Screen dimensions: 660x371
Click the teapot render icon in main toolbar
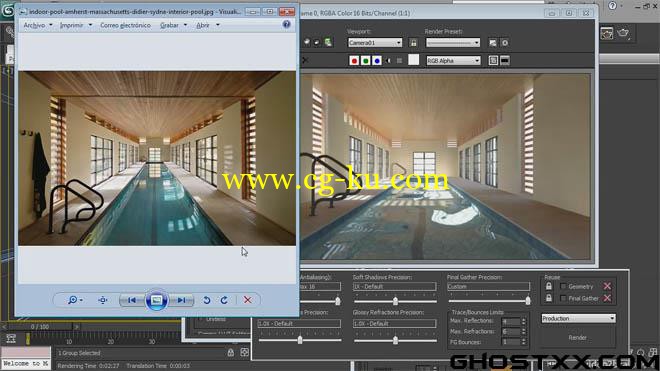(x=623, y=33)
